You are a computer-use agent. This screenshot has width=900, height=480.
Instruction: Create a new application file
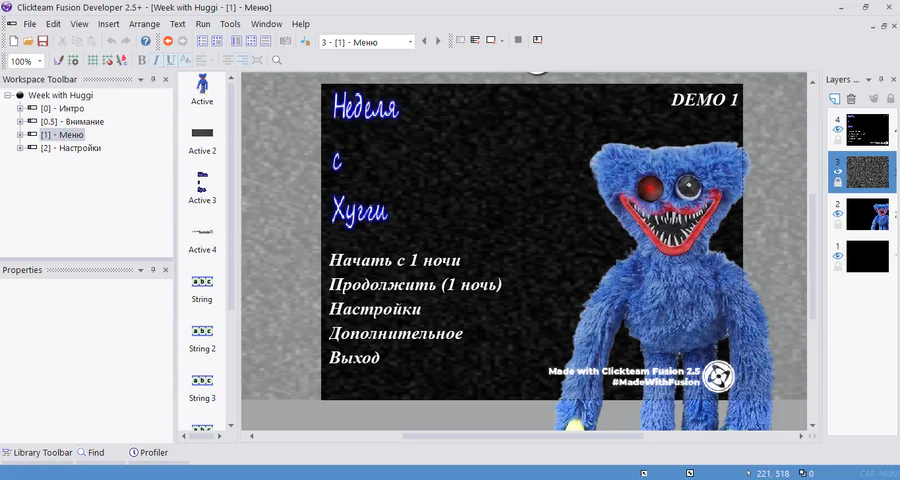coord(13,41)
